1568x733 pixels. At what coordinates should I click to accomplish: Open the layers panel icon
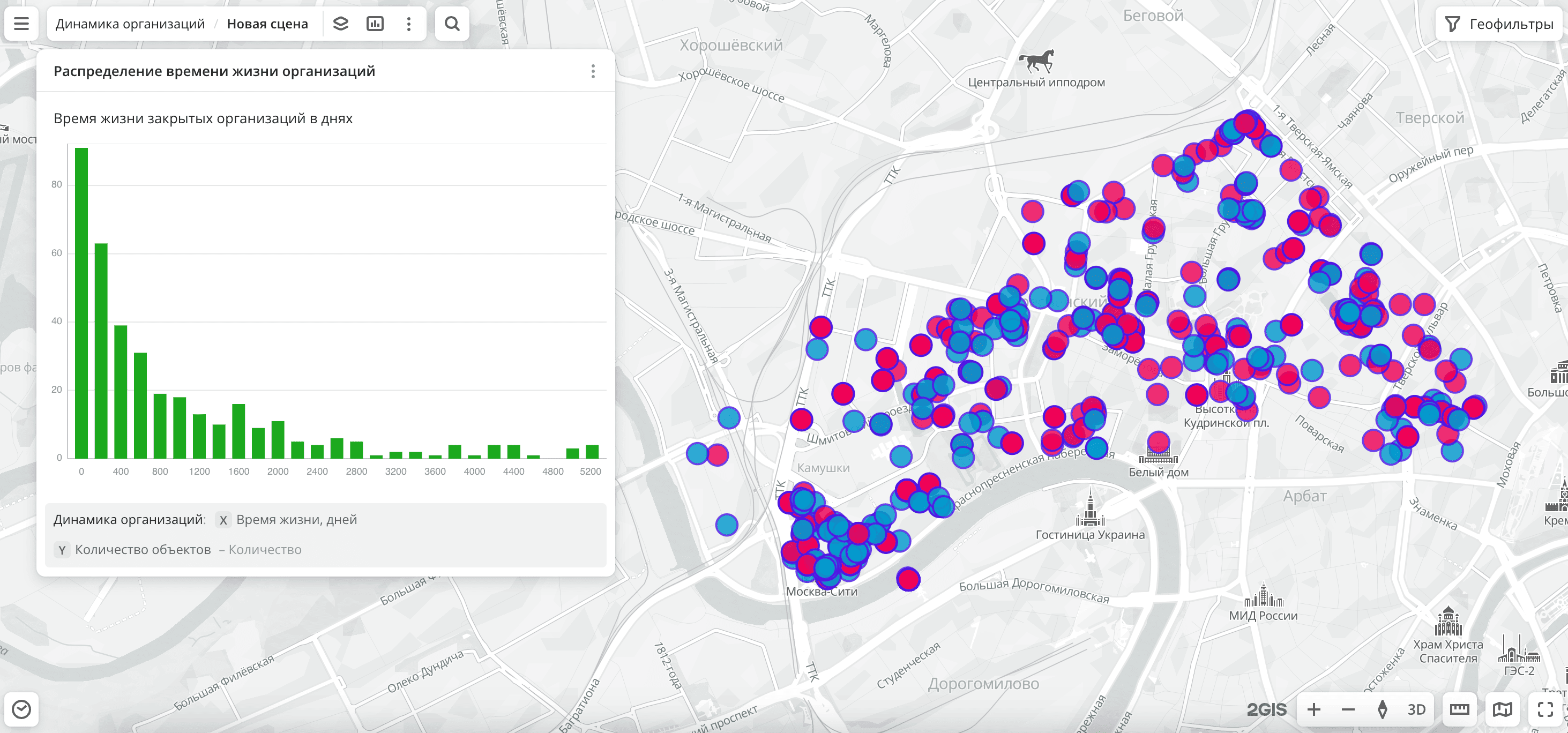(341, 24)
